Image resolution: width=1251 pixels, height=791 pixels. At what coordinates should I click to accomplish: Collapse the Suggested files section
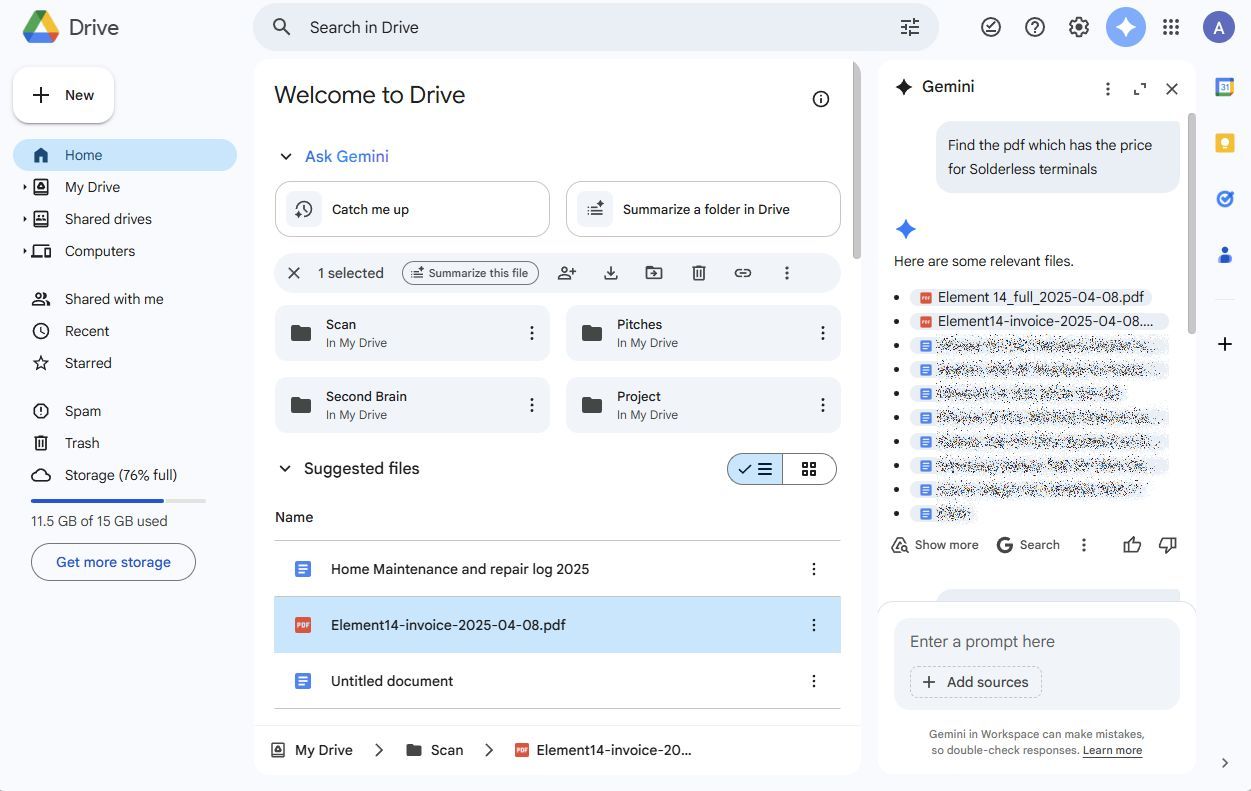point(285,469)
